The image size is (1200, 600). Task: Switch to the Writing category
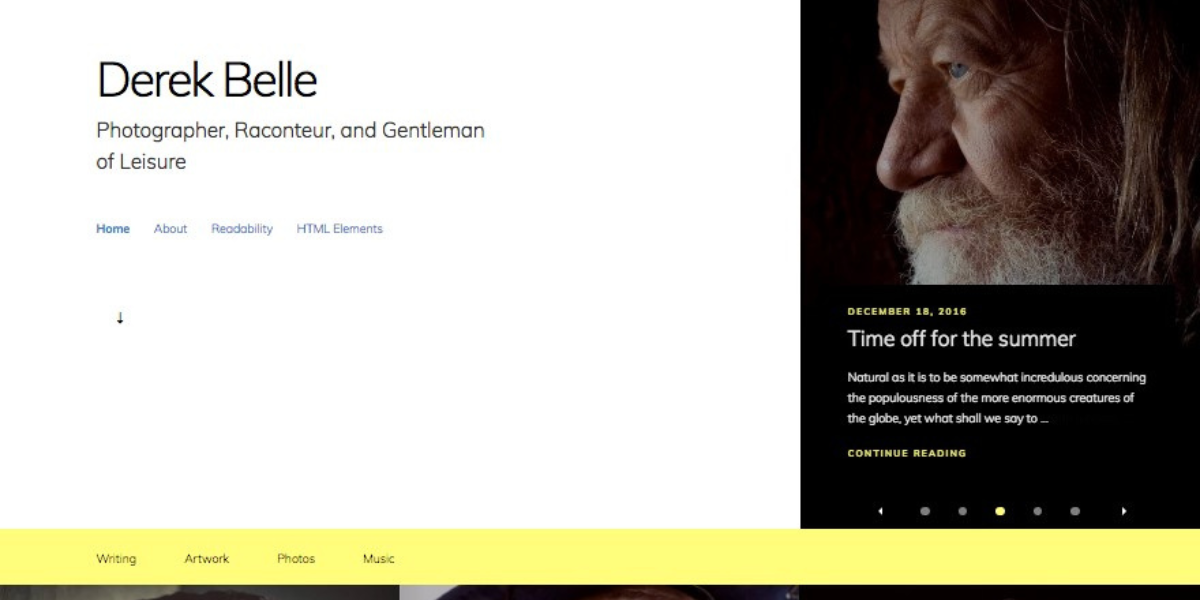[116, 559]
